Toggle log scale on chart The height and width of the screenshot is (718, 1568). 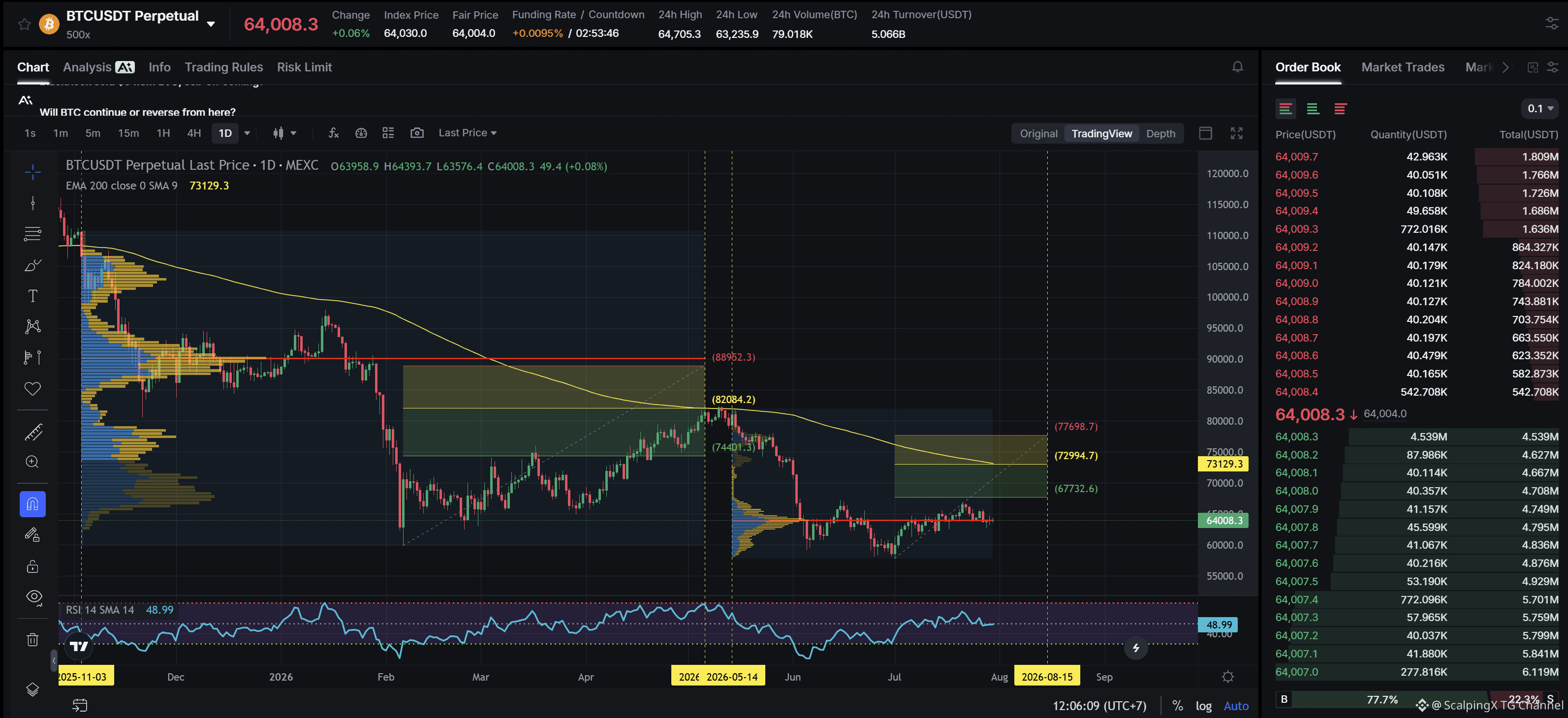click(1203, 706)
